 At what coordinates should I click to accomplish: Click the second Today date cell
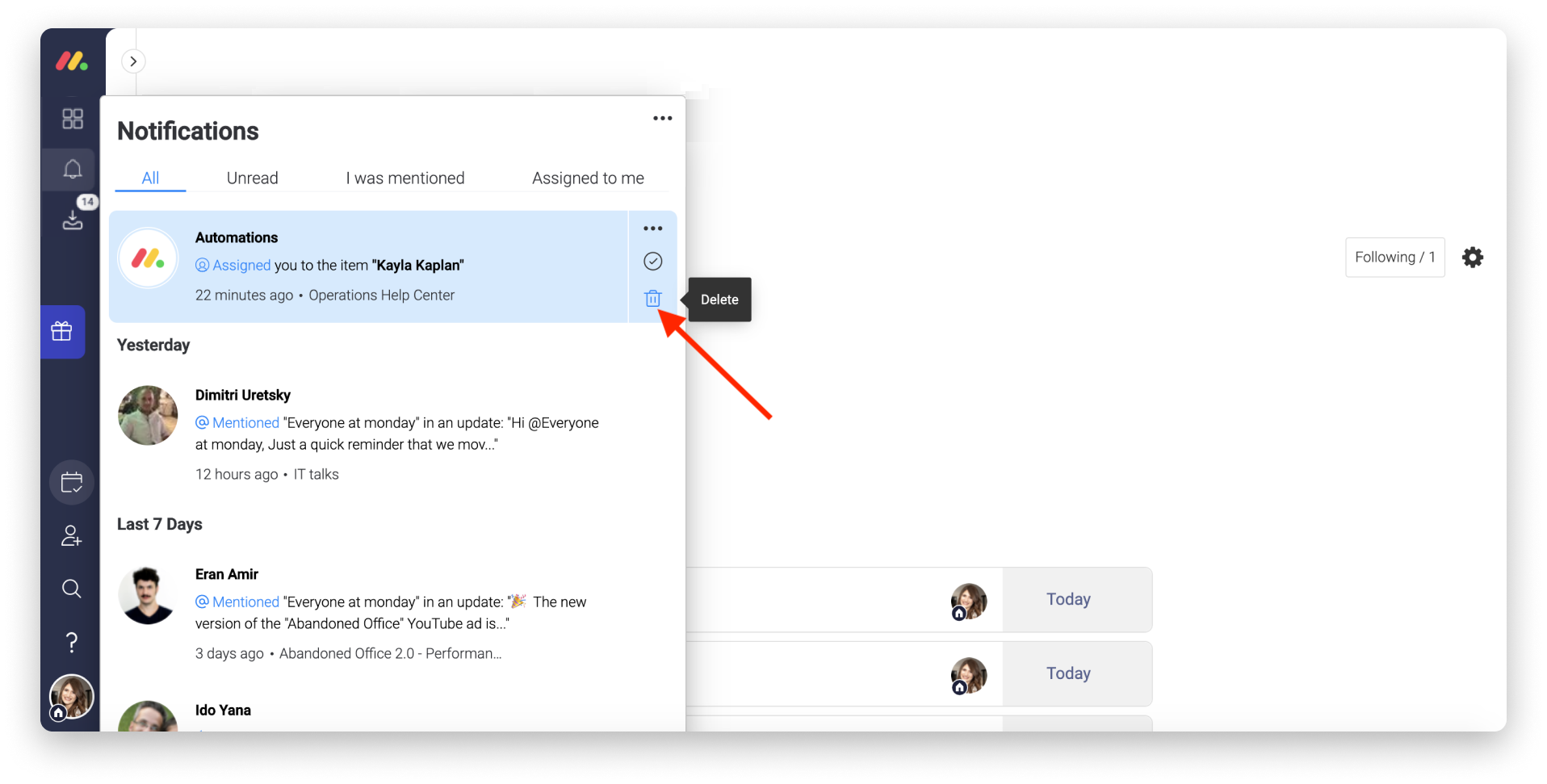click(1077, 673)
